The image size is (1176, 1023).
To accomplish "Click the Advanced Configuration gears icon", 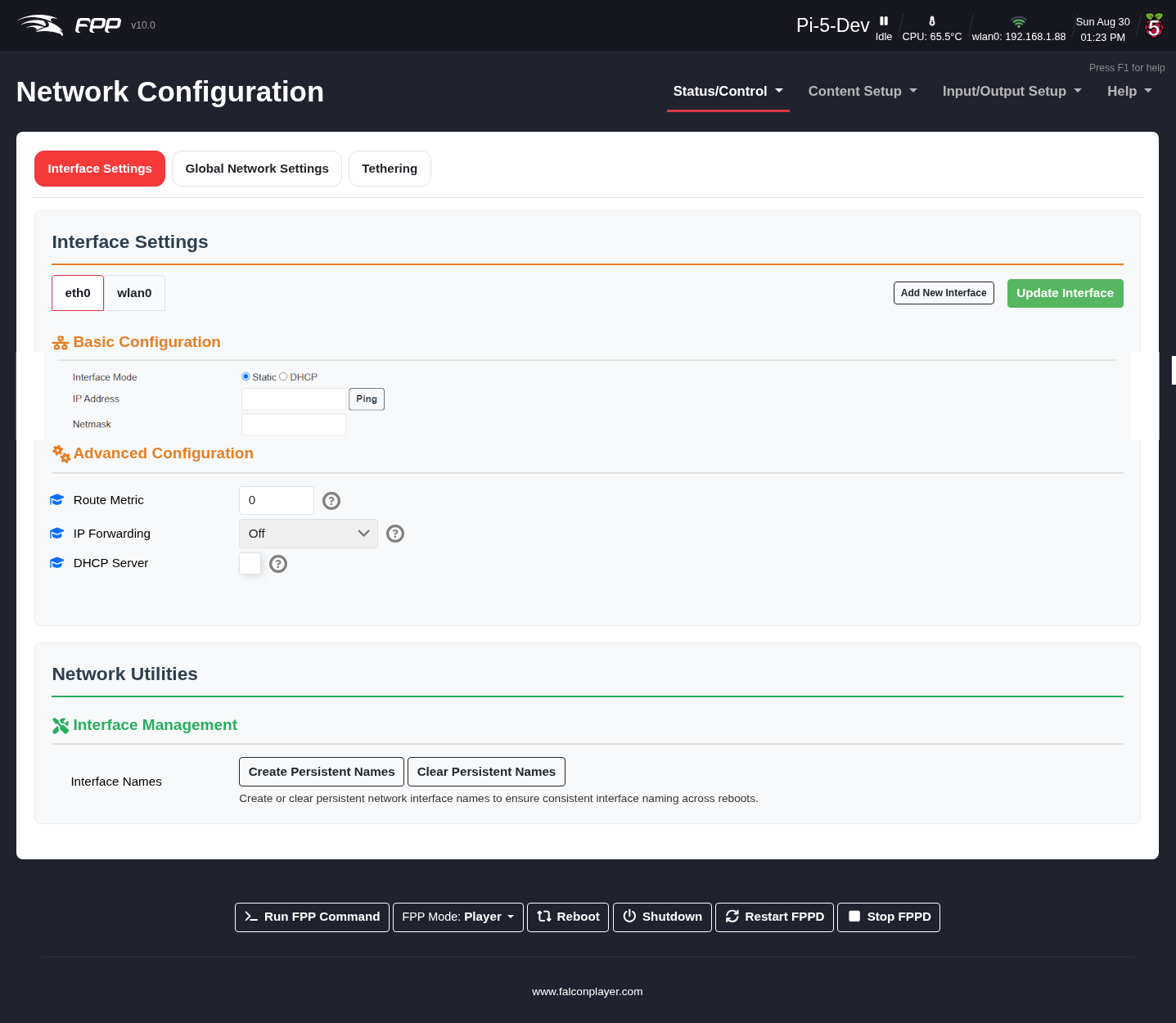I will pos(61,454).
